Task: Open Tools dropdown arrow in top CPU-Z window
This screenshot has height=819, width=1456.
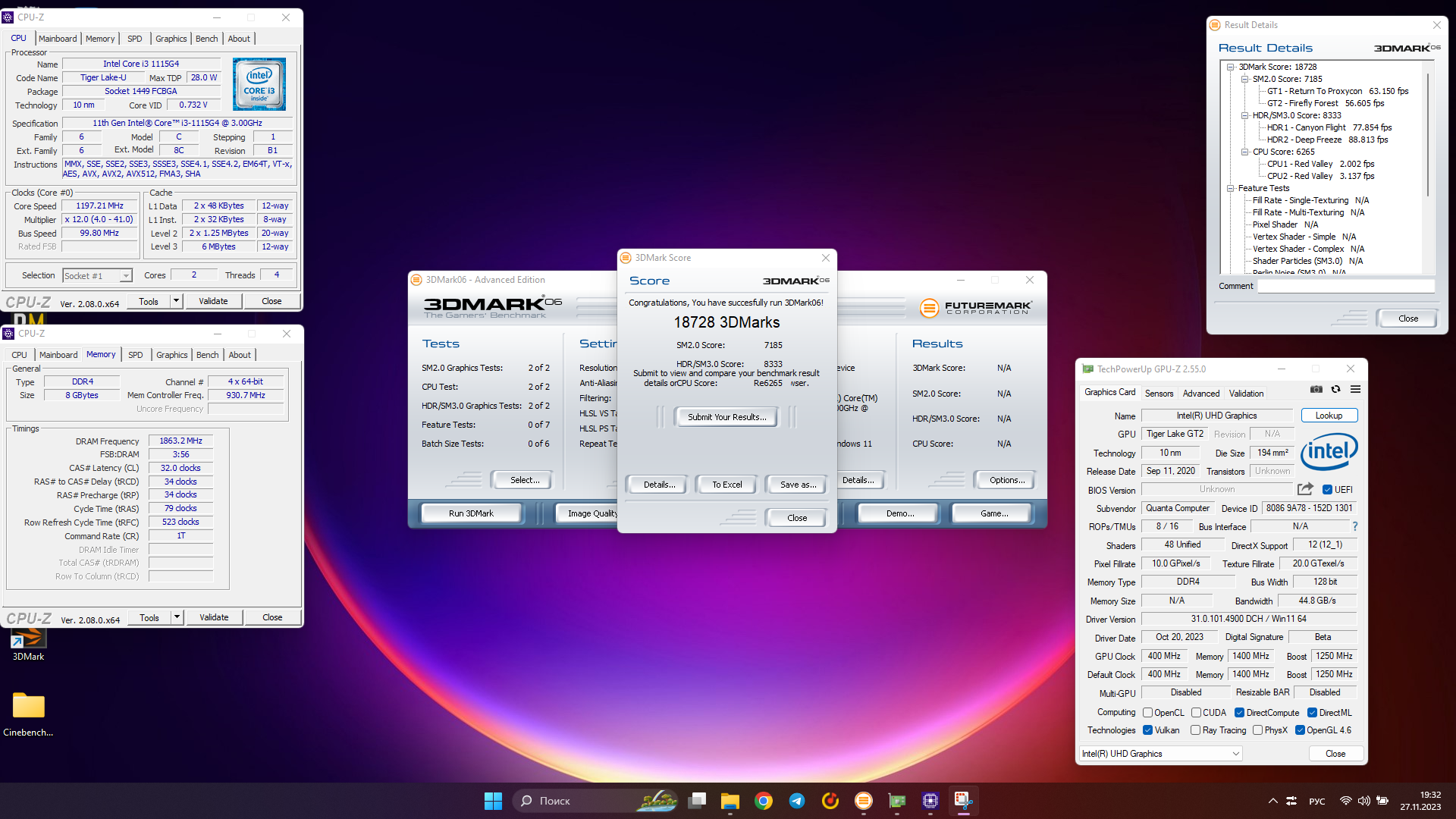Action: point(176,301)
